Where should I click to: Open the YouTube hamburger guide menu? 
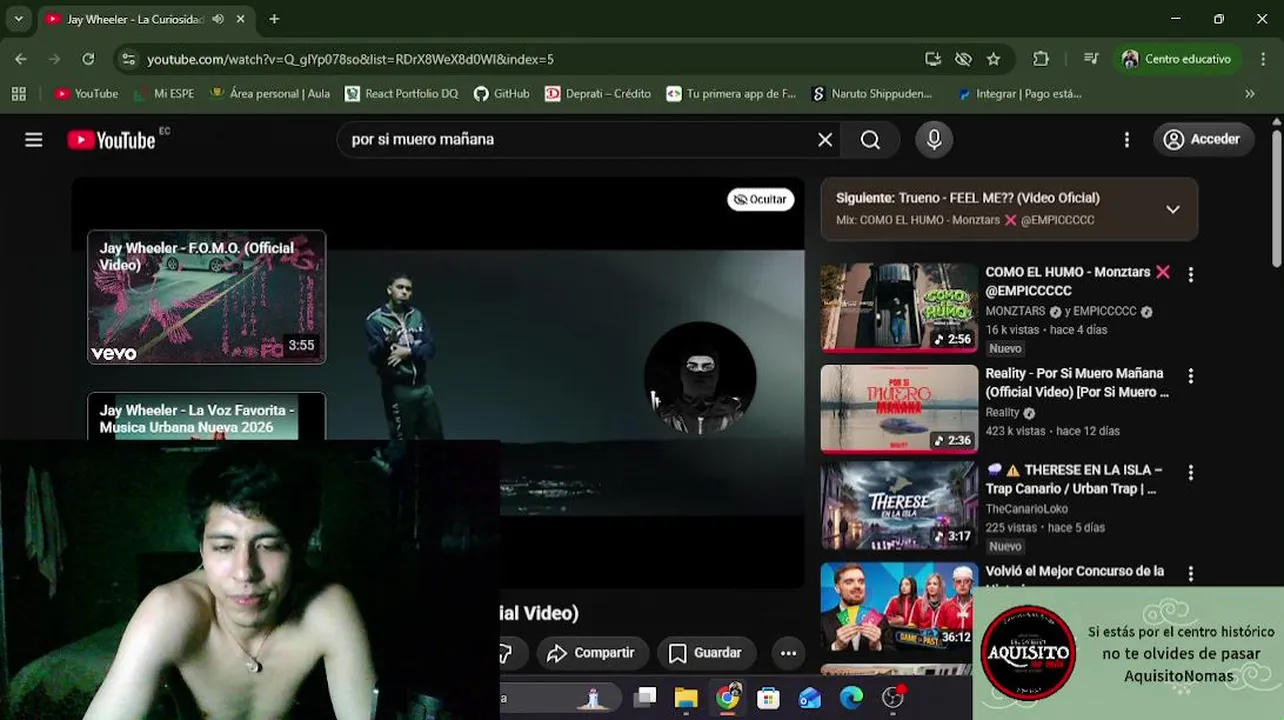point(34,140)
